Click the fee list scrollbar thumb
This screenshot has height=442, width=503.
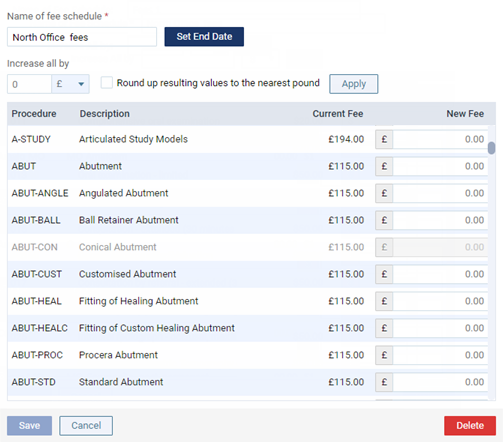[x=491, y=148]
